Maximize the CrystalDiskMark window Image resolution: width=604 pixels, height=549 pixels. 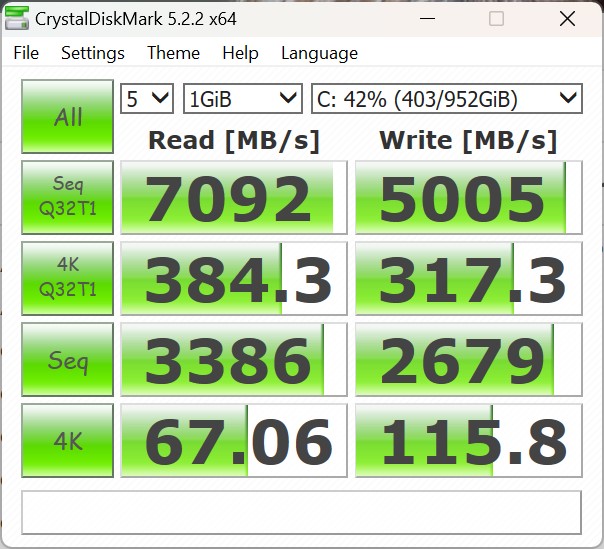[x=496, y=18]
